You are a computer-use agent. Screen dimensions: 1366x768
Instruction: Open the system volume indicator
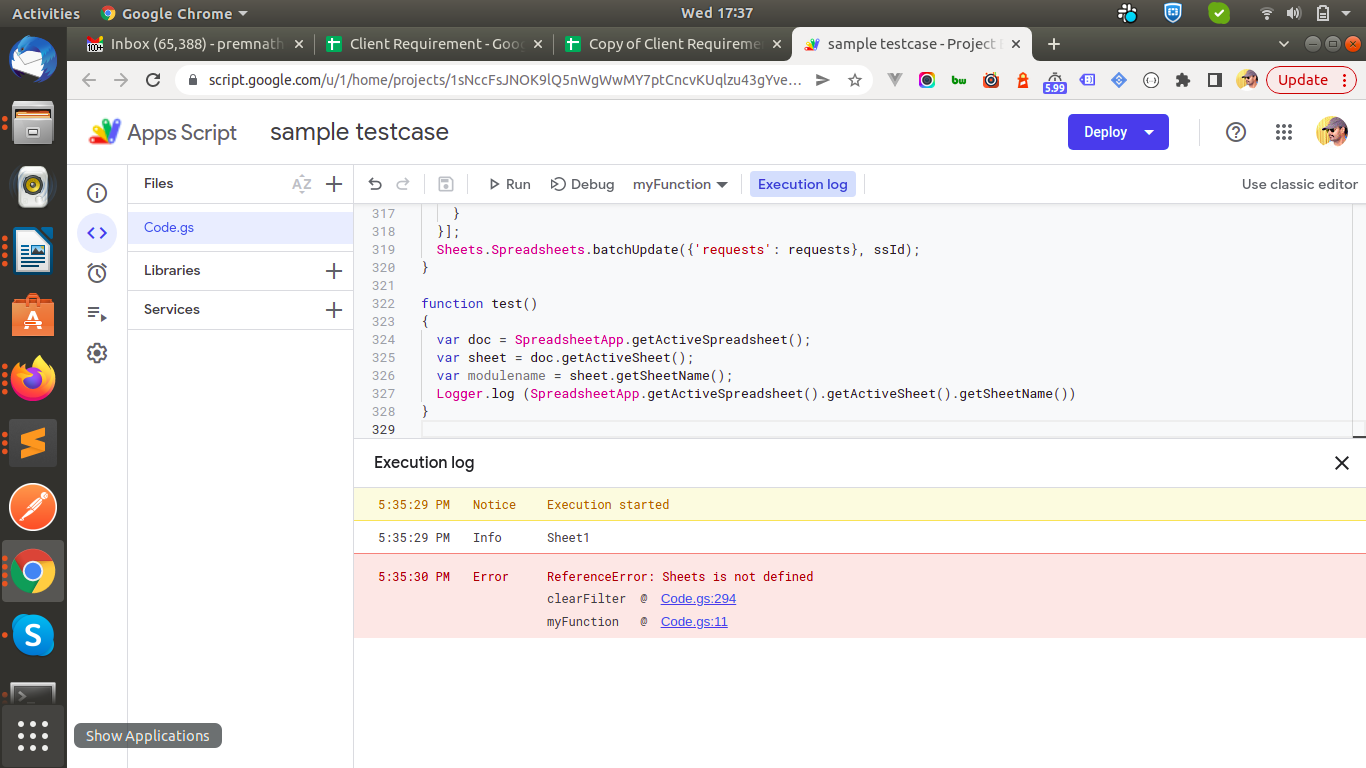click(1294, 13)
